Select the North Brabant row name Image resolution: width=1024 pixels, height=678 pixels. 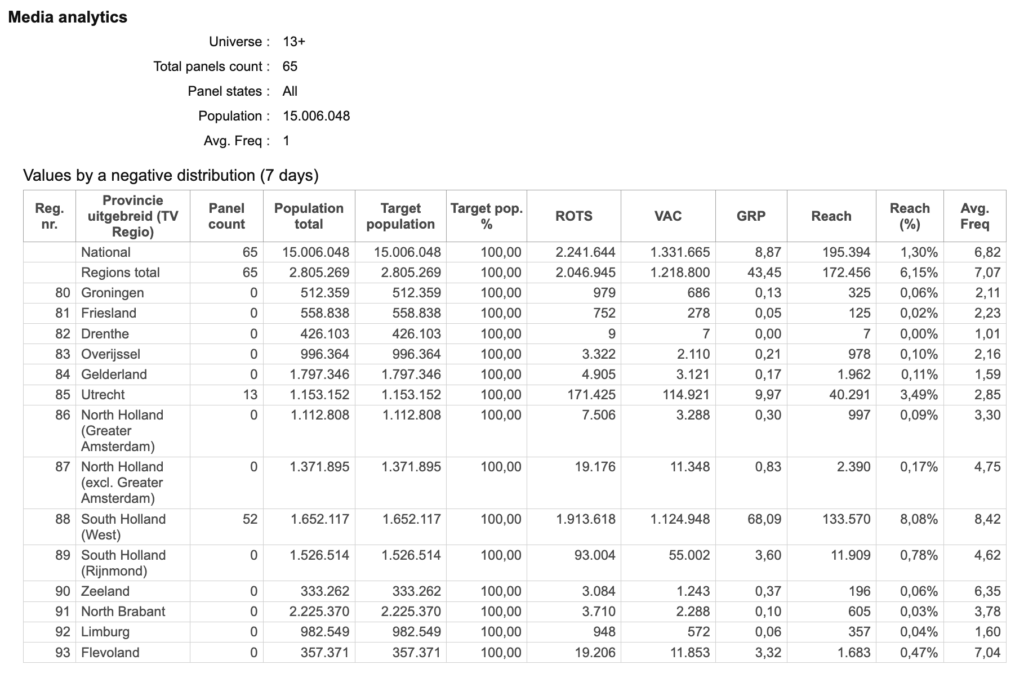click(123, 611)
